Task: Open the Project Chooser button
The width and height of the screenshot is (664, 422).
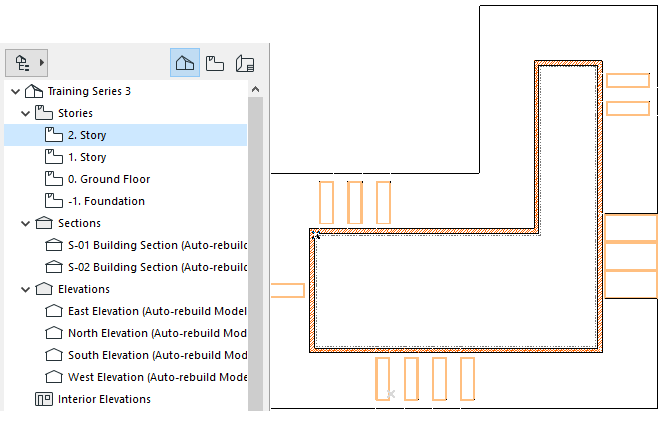Action: tap(26, 63)
